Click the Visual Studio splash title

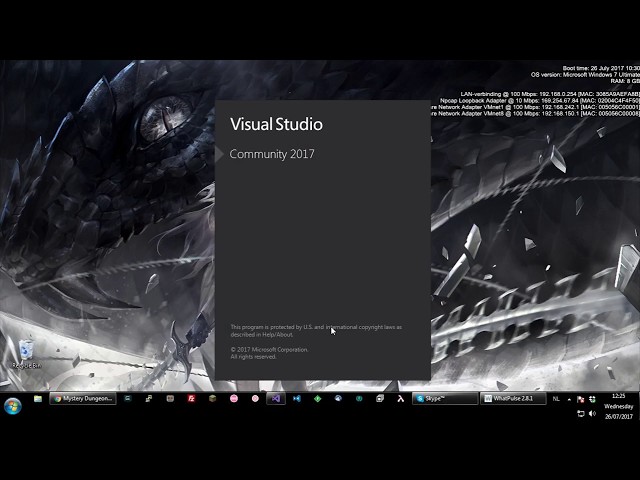coord(276,124)
